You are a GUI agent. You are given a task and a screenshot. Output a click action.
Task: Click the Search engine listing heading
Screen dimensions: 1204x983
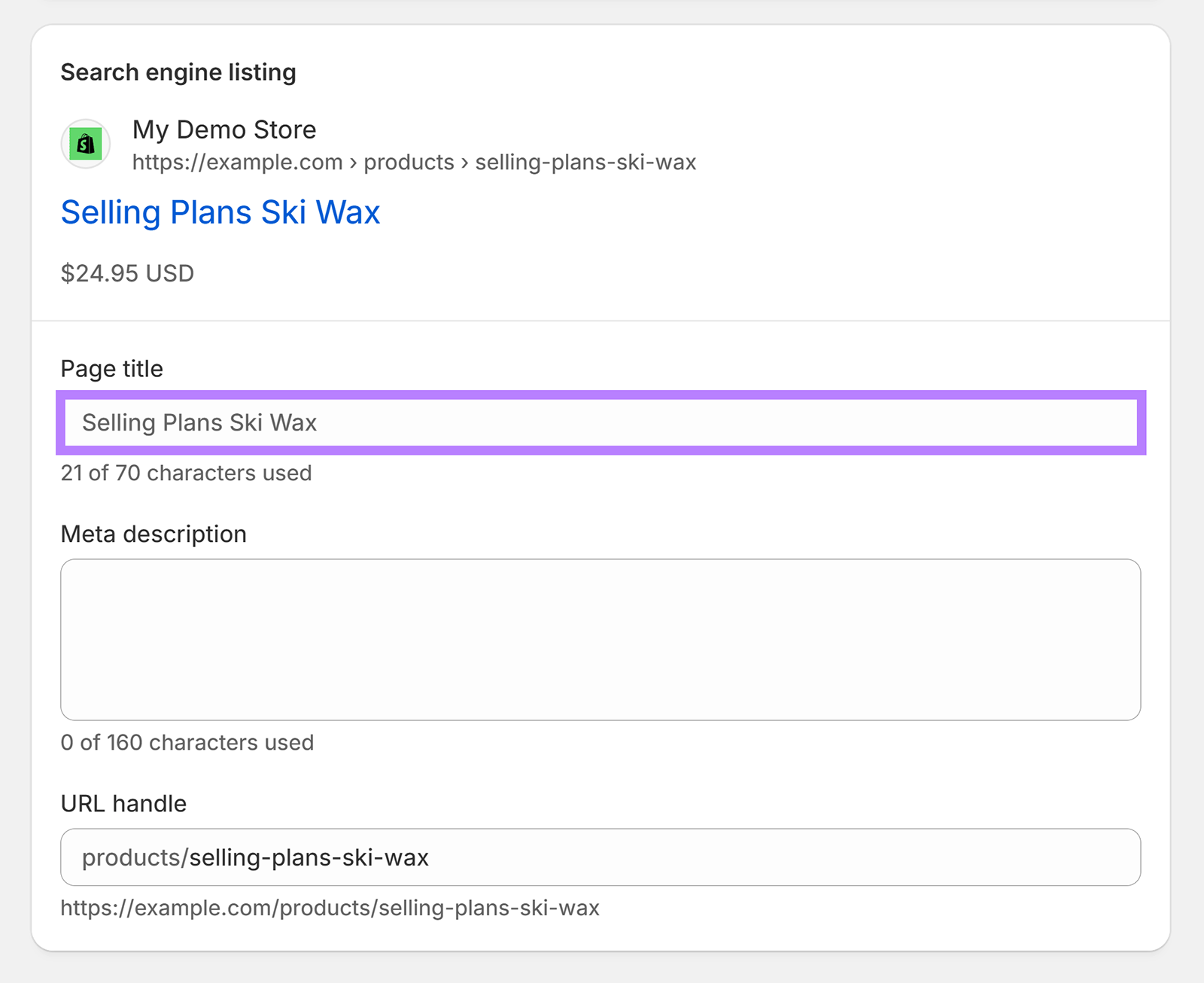178,72
